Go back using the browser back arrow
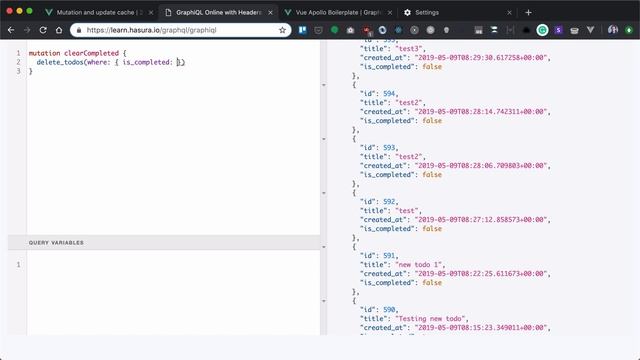This screenshot has width=640, height=360. pos(11,30)
